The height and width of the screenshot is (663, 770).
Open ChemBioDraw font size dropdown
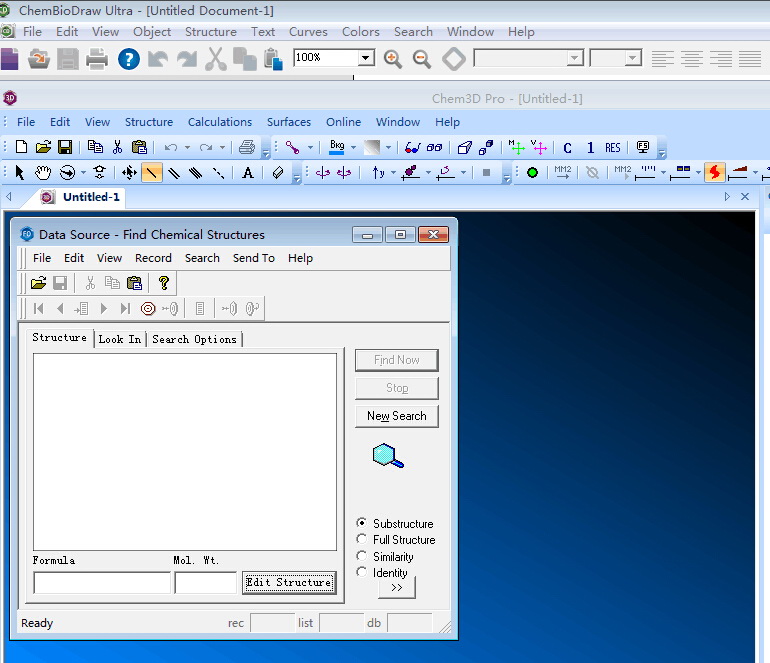coord(633,58)
